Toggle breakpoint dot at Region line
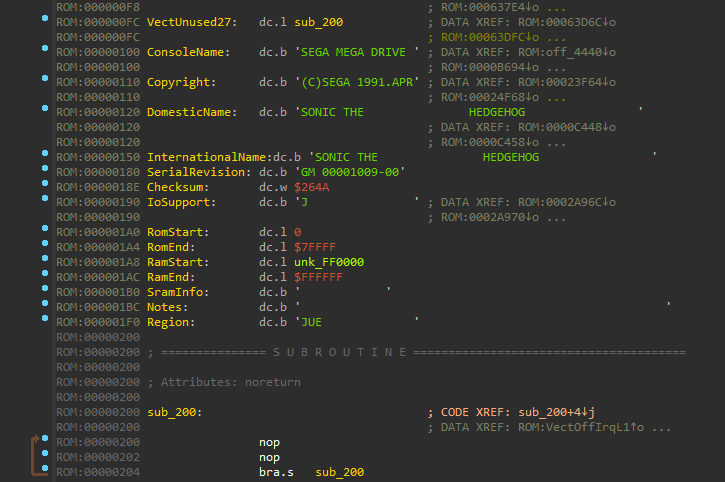 [x=45, y=318]
